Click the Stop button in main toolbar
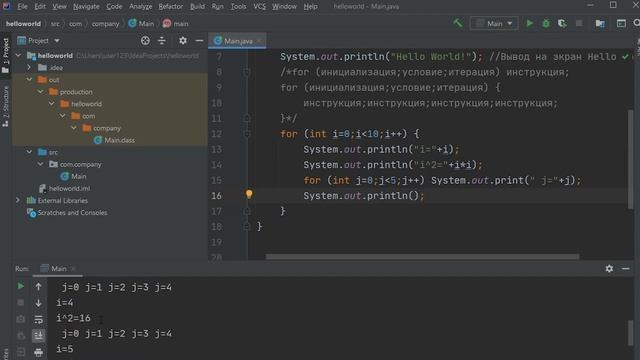The height and width of the screenshot is (360, 640). (579, 24)
